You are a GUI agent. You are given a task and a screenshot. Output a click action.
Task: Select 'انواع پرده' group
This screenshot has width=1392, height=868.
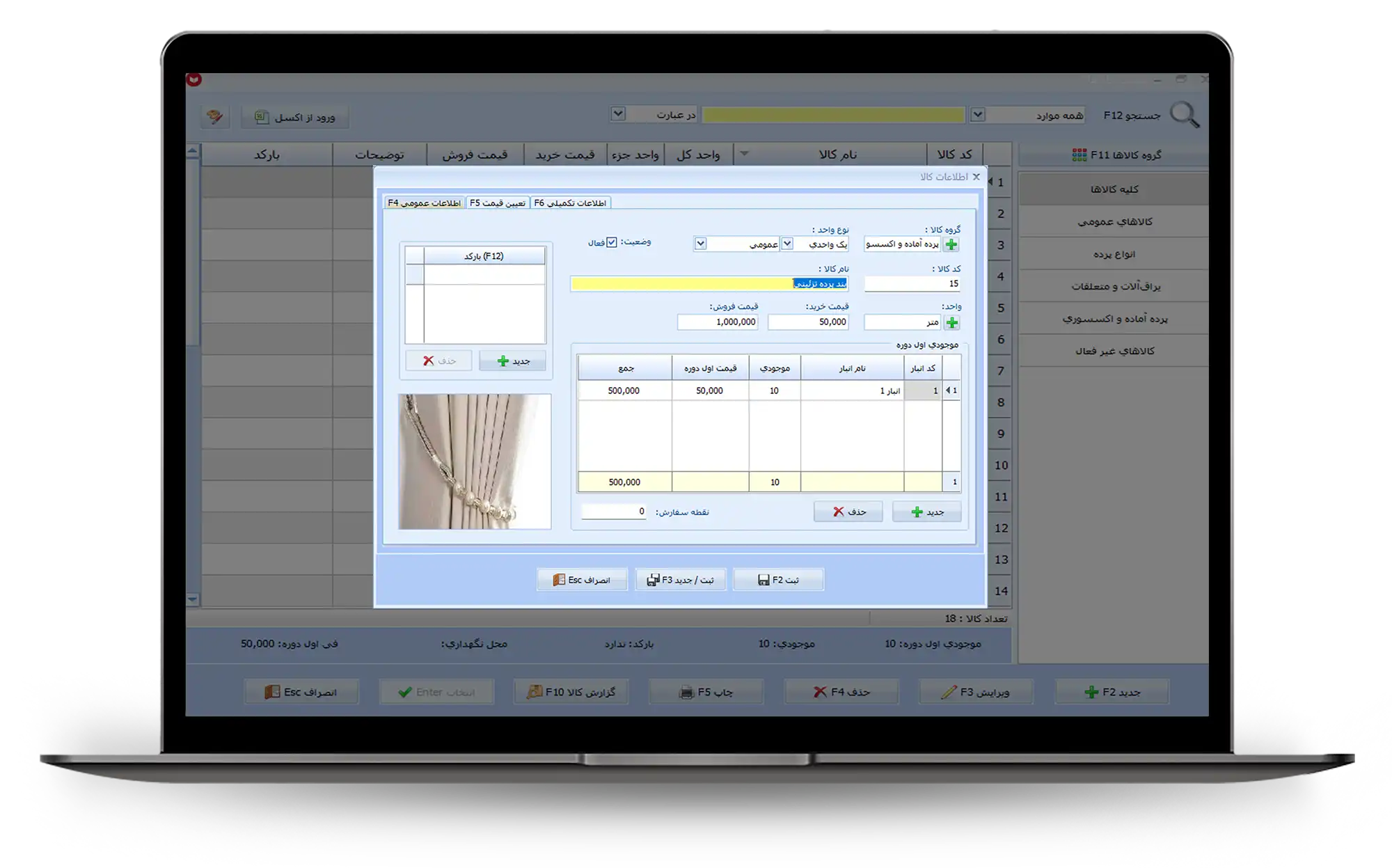click(1114, 254)
